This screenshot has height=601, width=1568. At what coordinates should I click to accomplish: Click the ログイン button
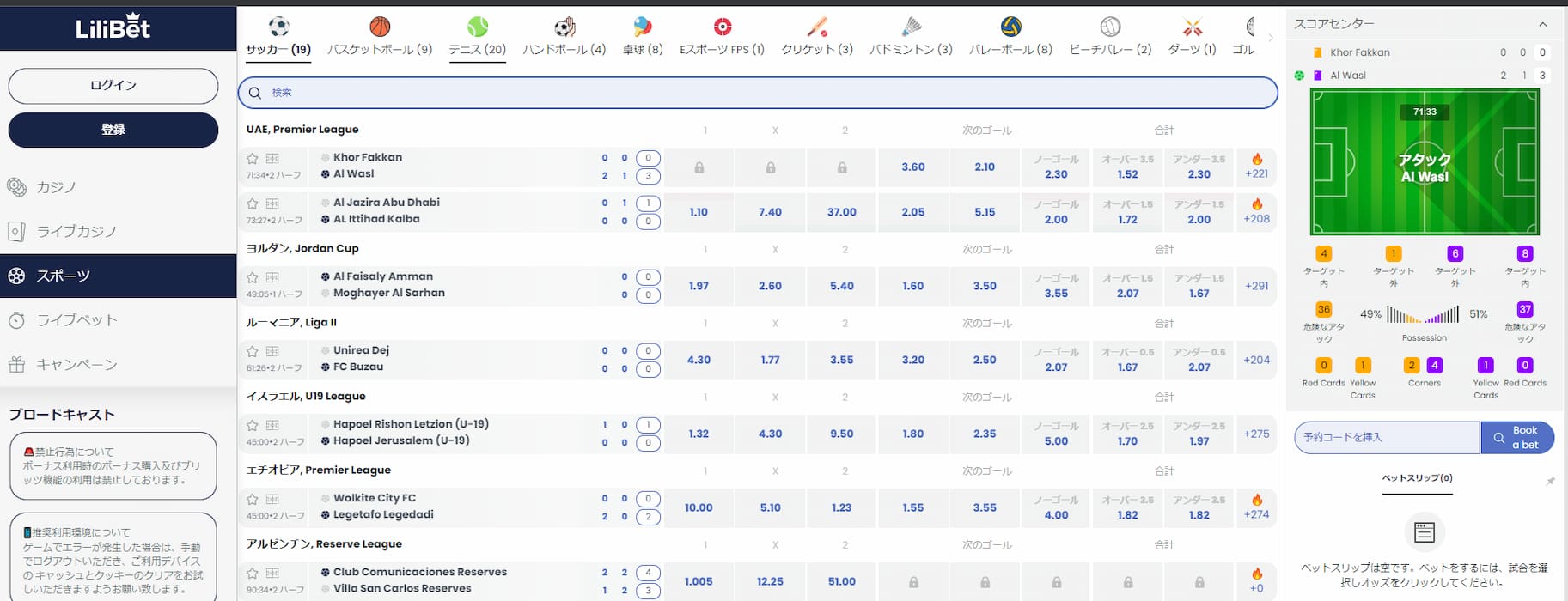pyautogui.click(x=113, y=86)
